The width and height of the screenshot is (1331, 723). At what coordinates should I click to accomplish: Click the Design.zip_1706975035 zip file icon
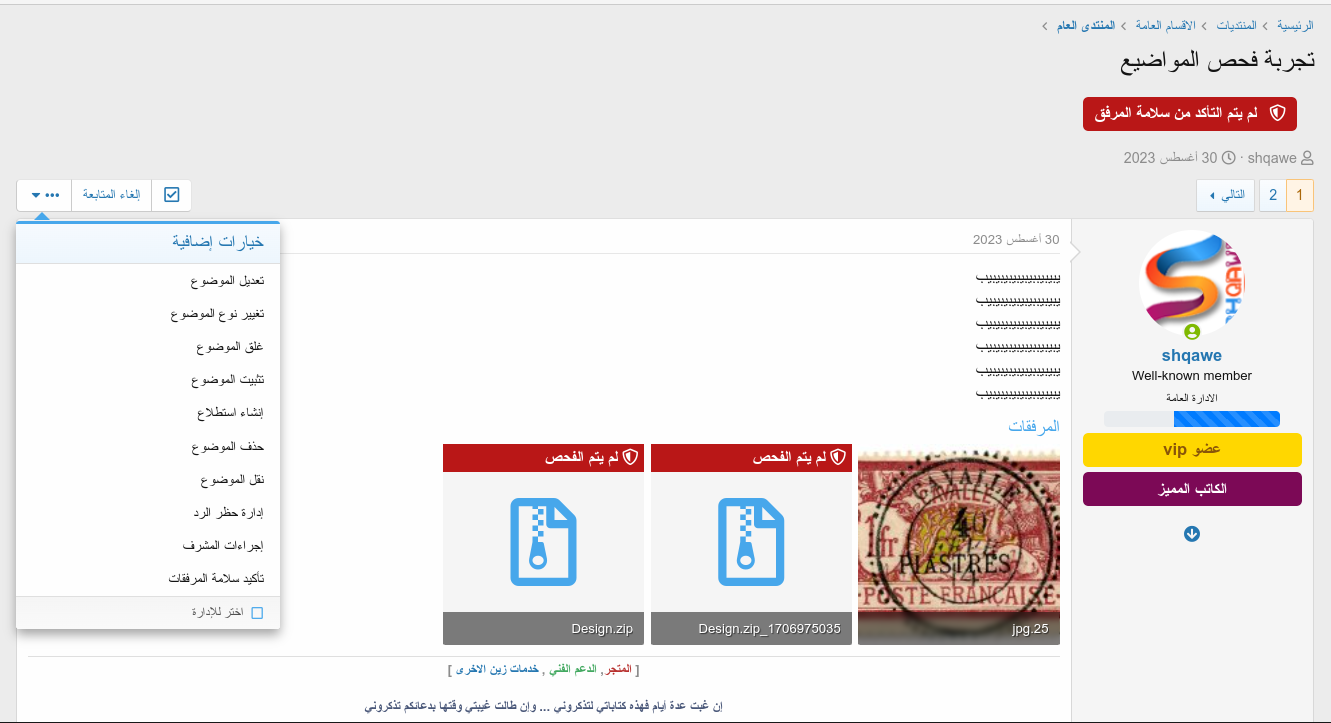click(x=751, y=541)
